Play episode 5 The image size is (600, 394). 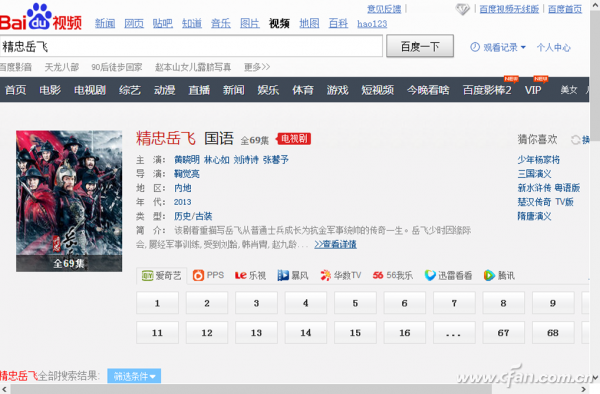[x=355, y=303]
